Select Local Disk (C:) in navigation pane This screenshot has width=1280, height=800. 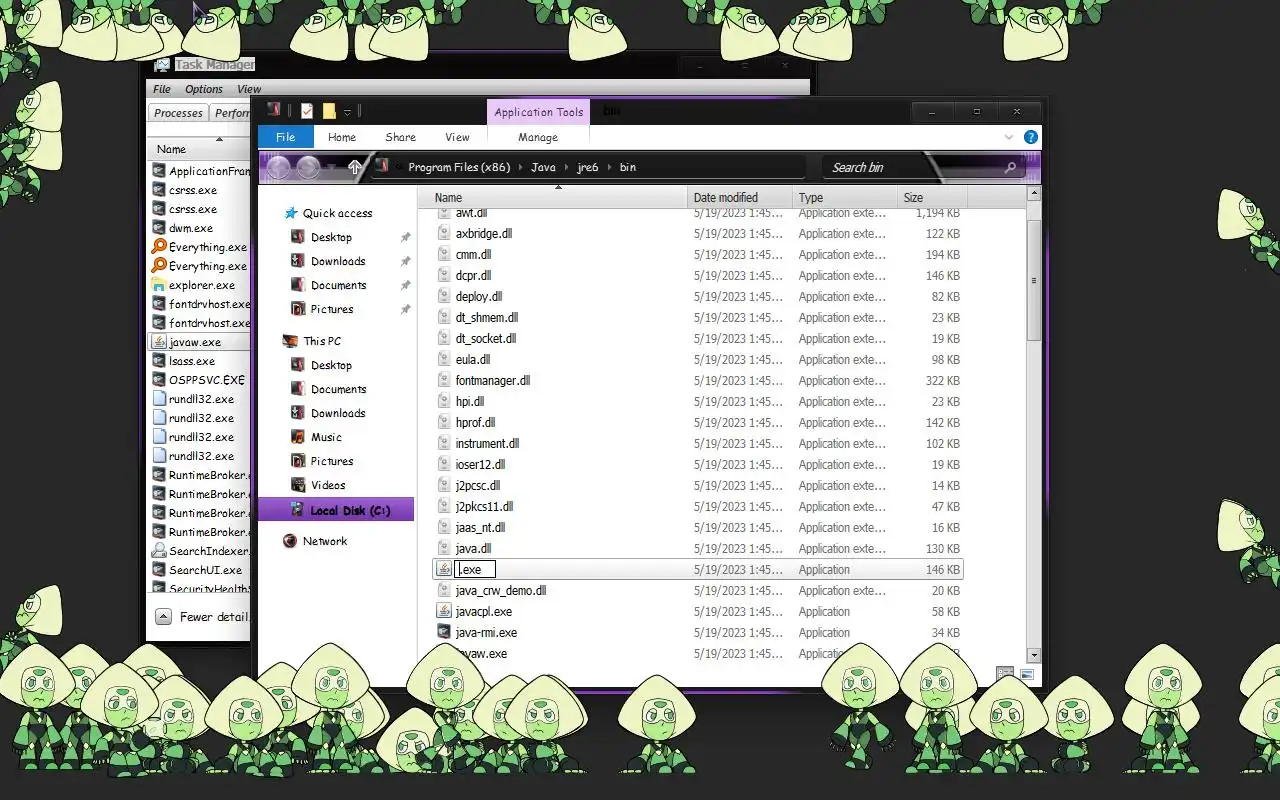336,510
